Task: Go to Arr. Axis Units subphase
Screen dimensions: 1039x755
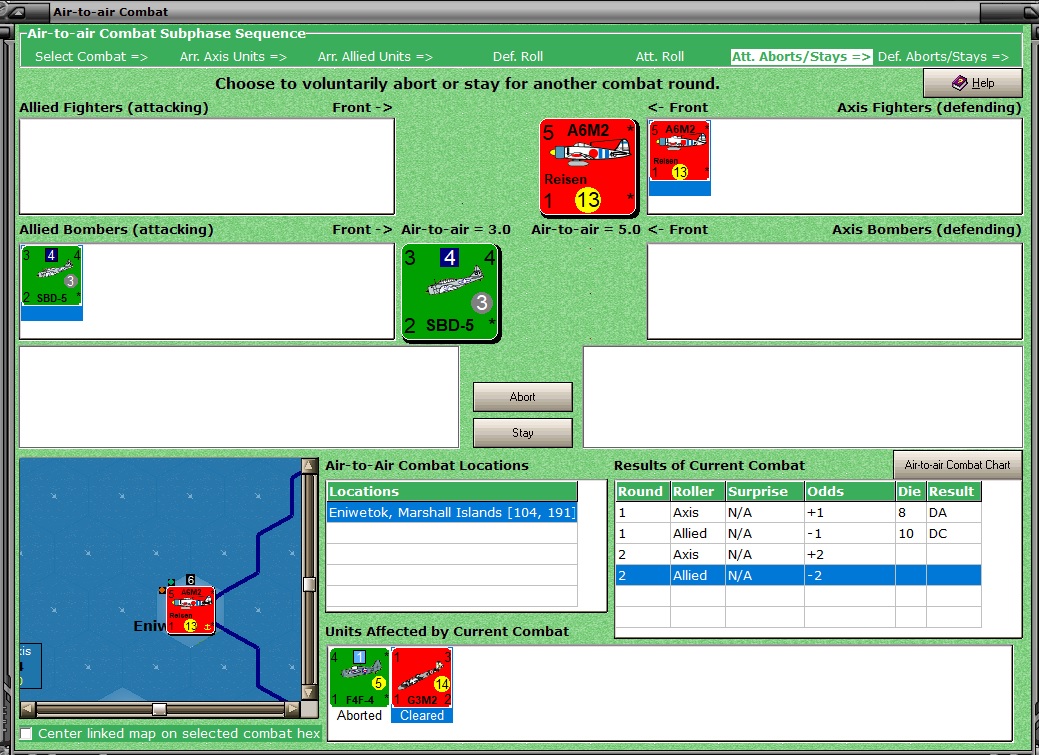Action: [233, 57]
